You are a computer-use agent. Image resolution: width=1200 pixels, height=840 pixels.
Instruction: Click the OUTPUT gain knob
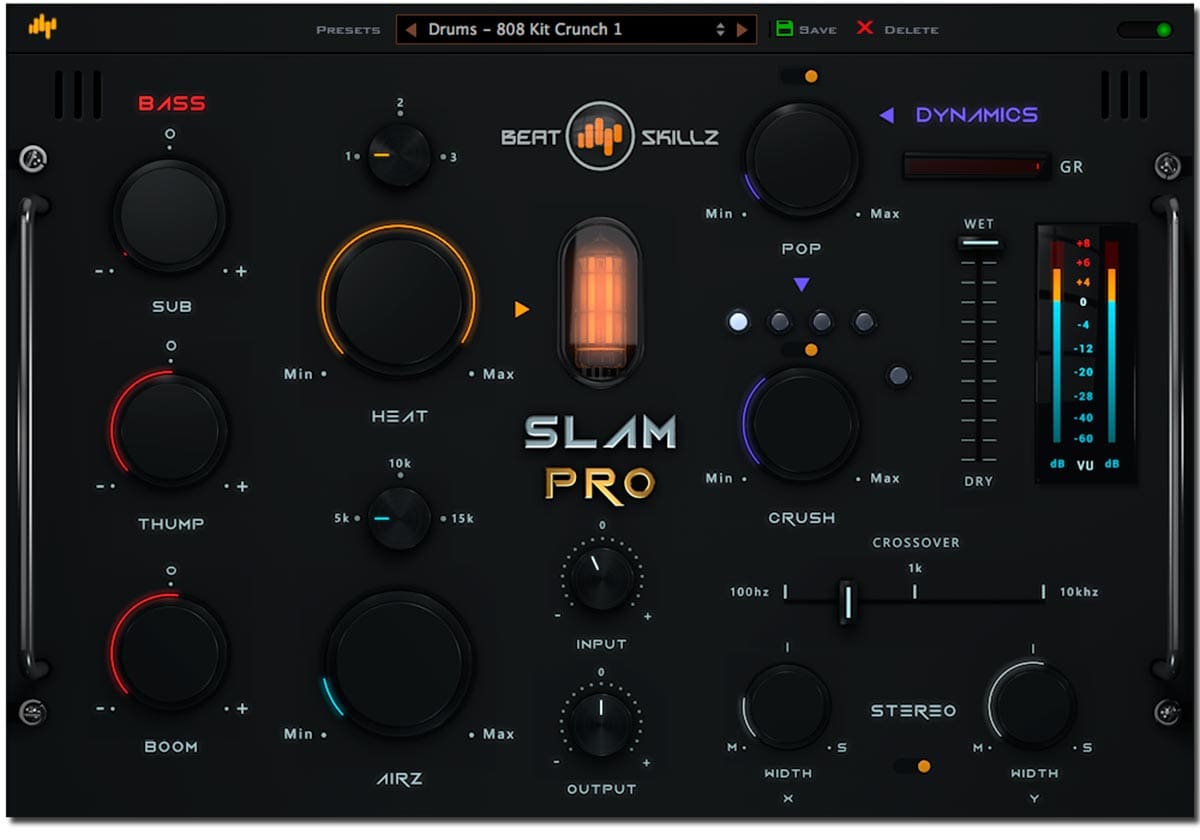601,722
